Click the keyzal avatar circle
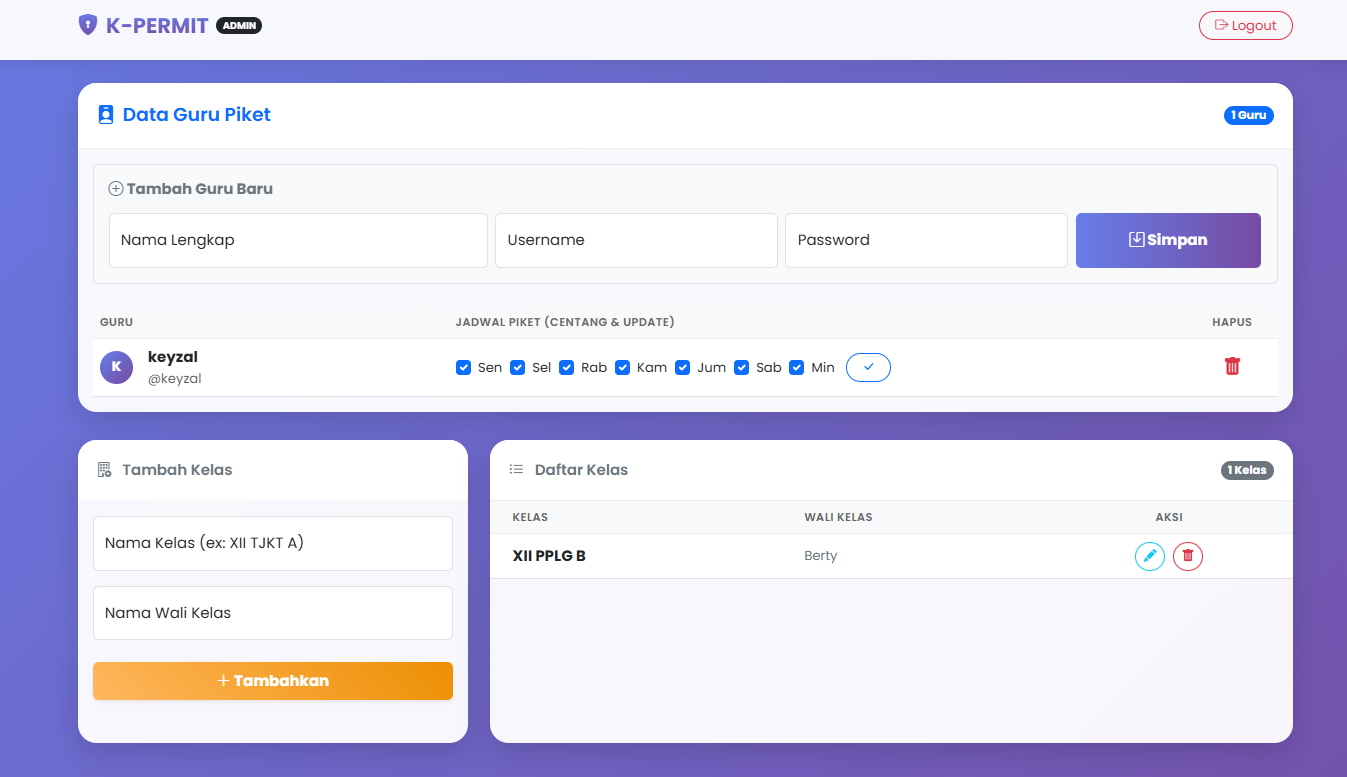Viewport: 1347px width, 777px height. coord(116,367)
